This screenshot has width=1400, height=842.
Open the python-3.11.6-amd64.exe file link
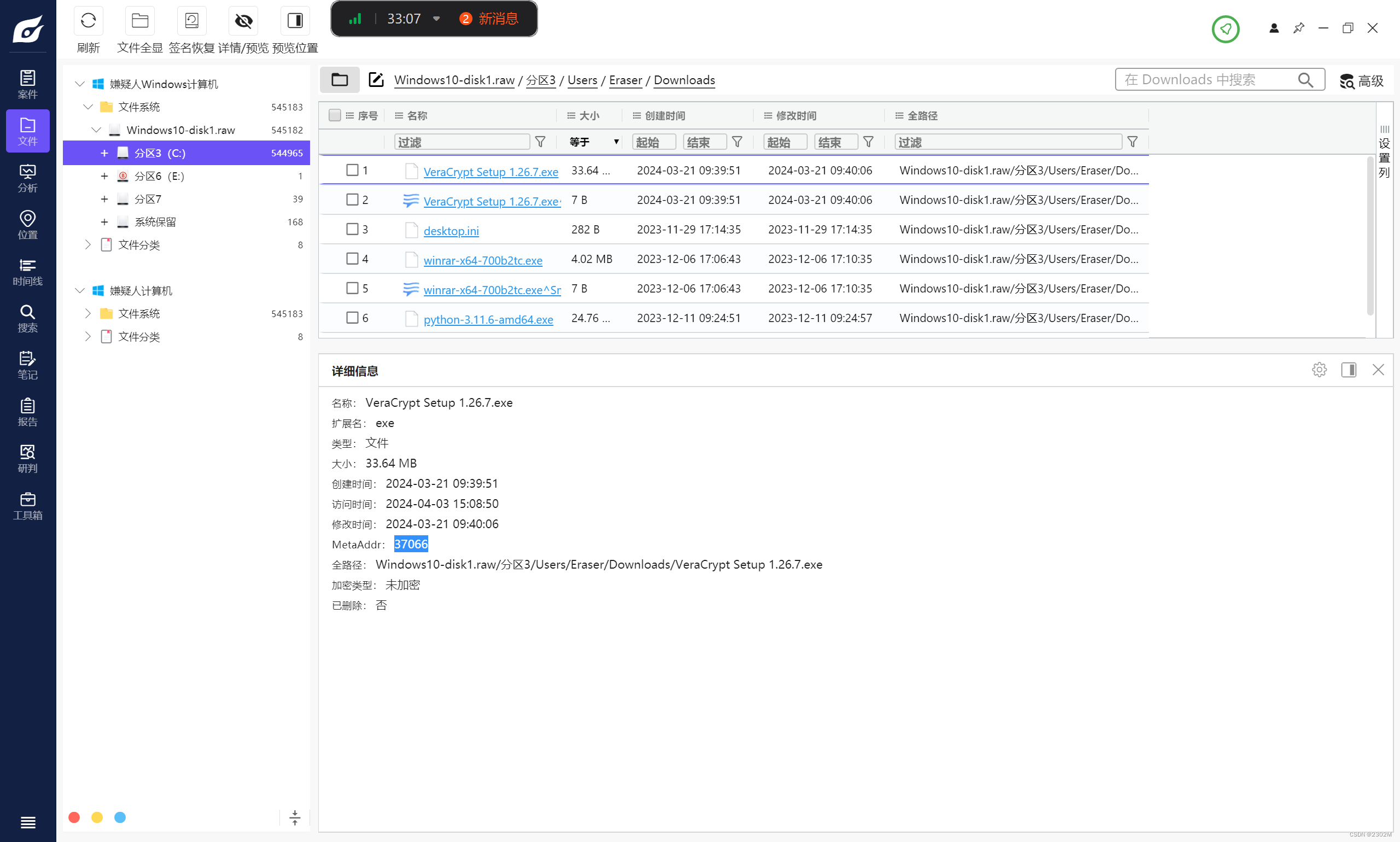click(x=488, y=319)
